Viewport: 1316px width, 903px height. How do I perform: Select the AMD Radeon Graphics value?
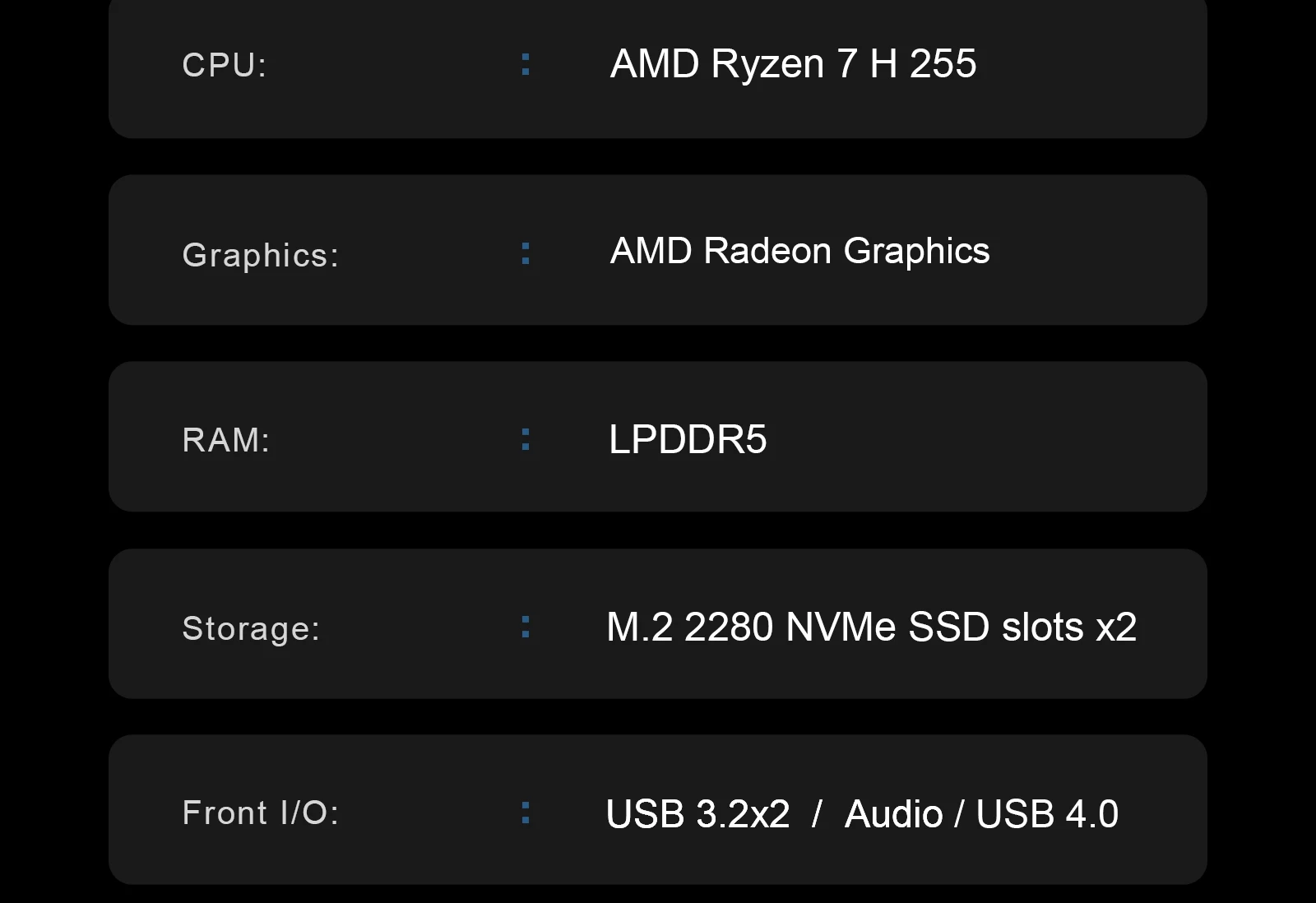tap(799, 252)
